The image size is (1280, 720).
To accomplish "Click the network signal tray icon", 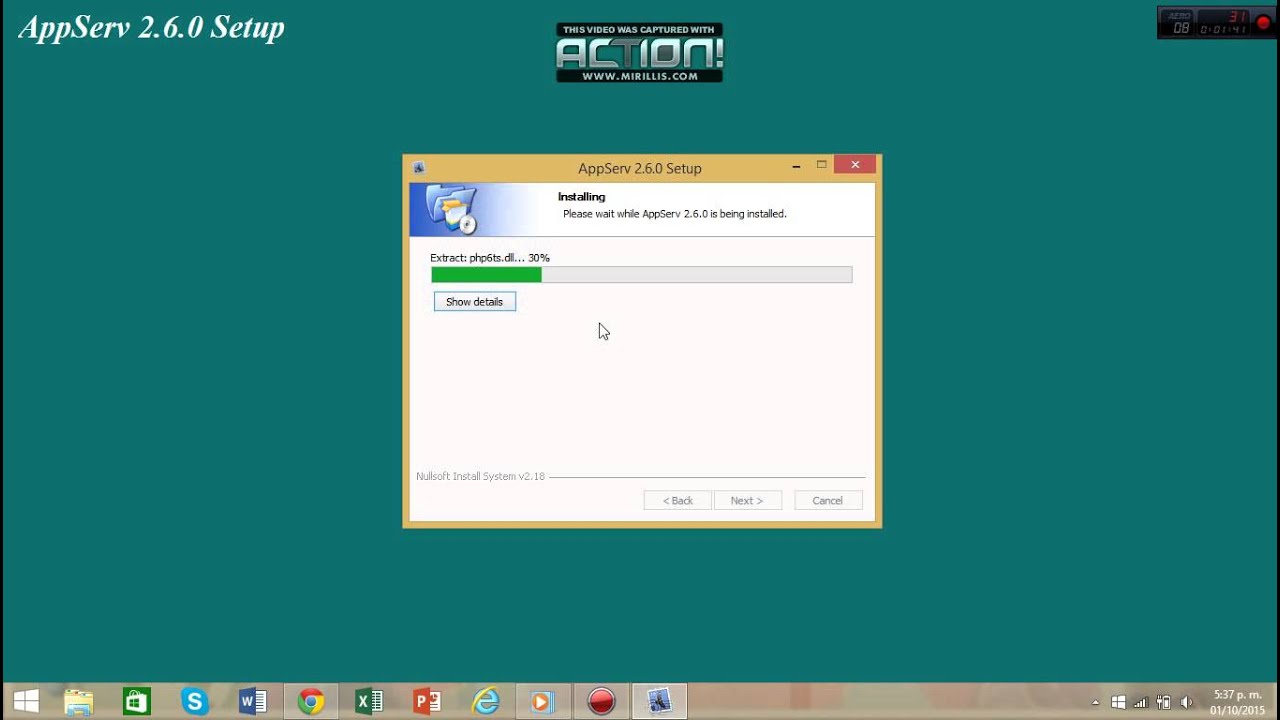I will pos(1141,702).
